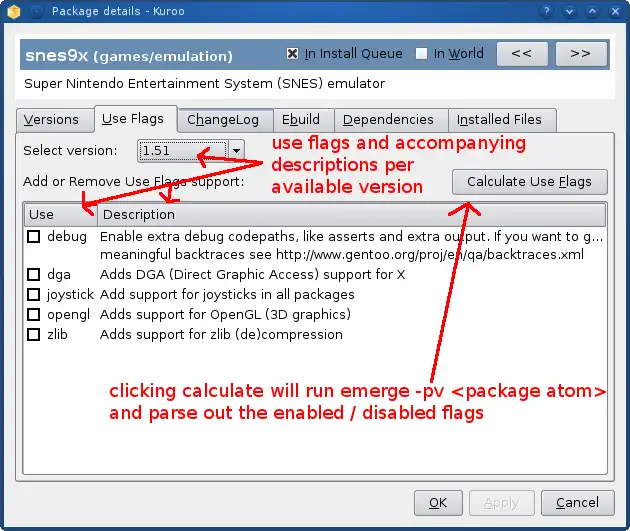Select 'Adds DGA (Direct Graphic Access)' description

tap(252, 274)
